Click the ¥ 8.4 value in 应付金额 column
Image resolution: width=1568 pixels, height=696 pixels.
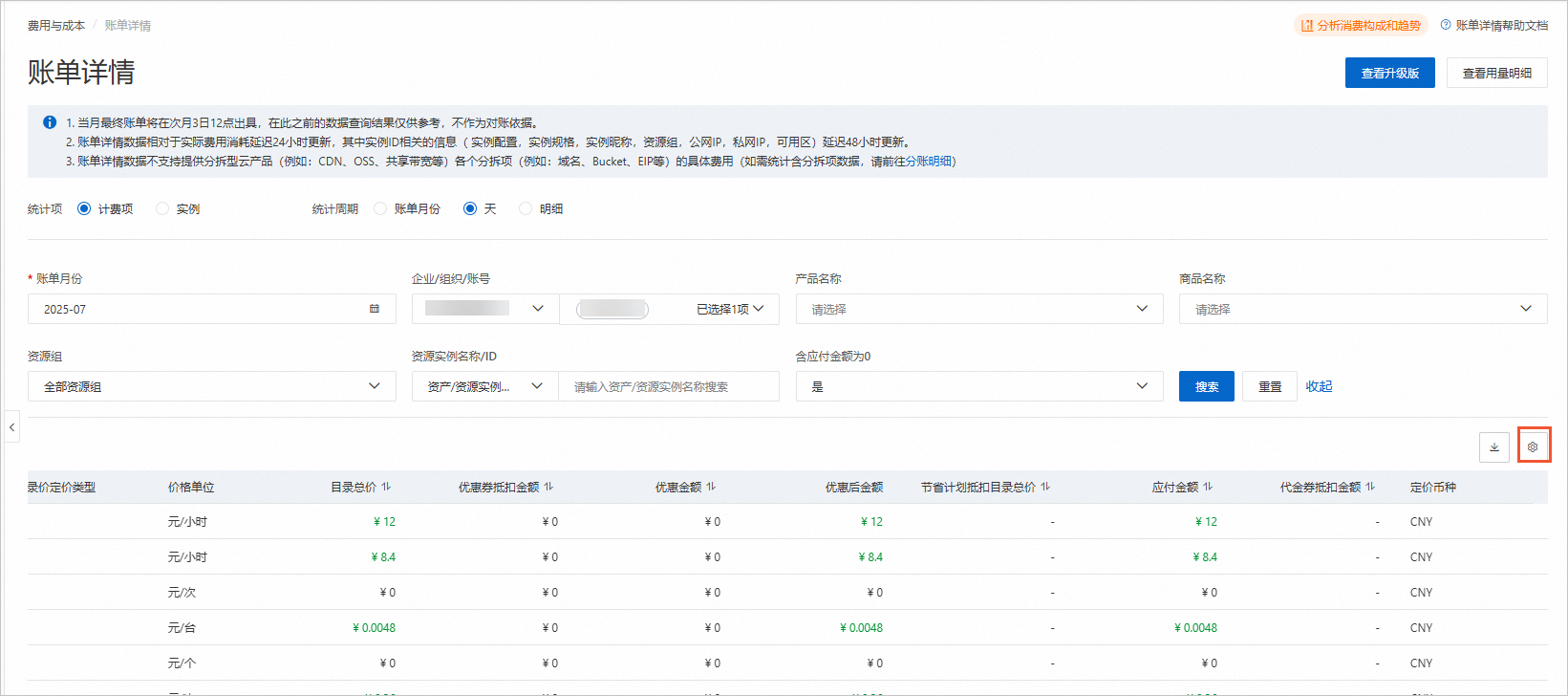click(x=1205, y=556)
